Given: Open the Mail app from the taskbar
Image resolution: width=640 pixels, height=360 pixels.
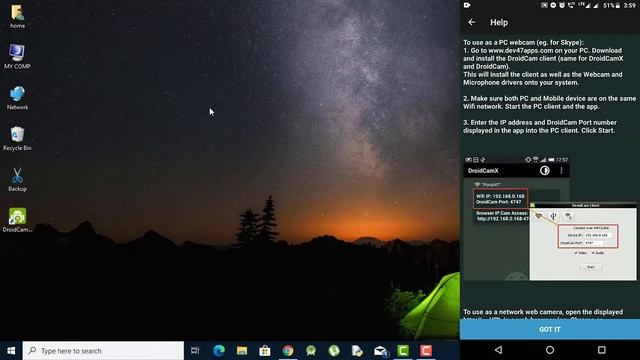Looking at the screenshot, I should pyautogui.click(x=380, y=351).
